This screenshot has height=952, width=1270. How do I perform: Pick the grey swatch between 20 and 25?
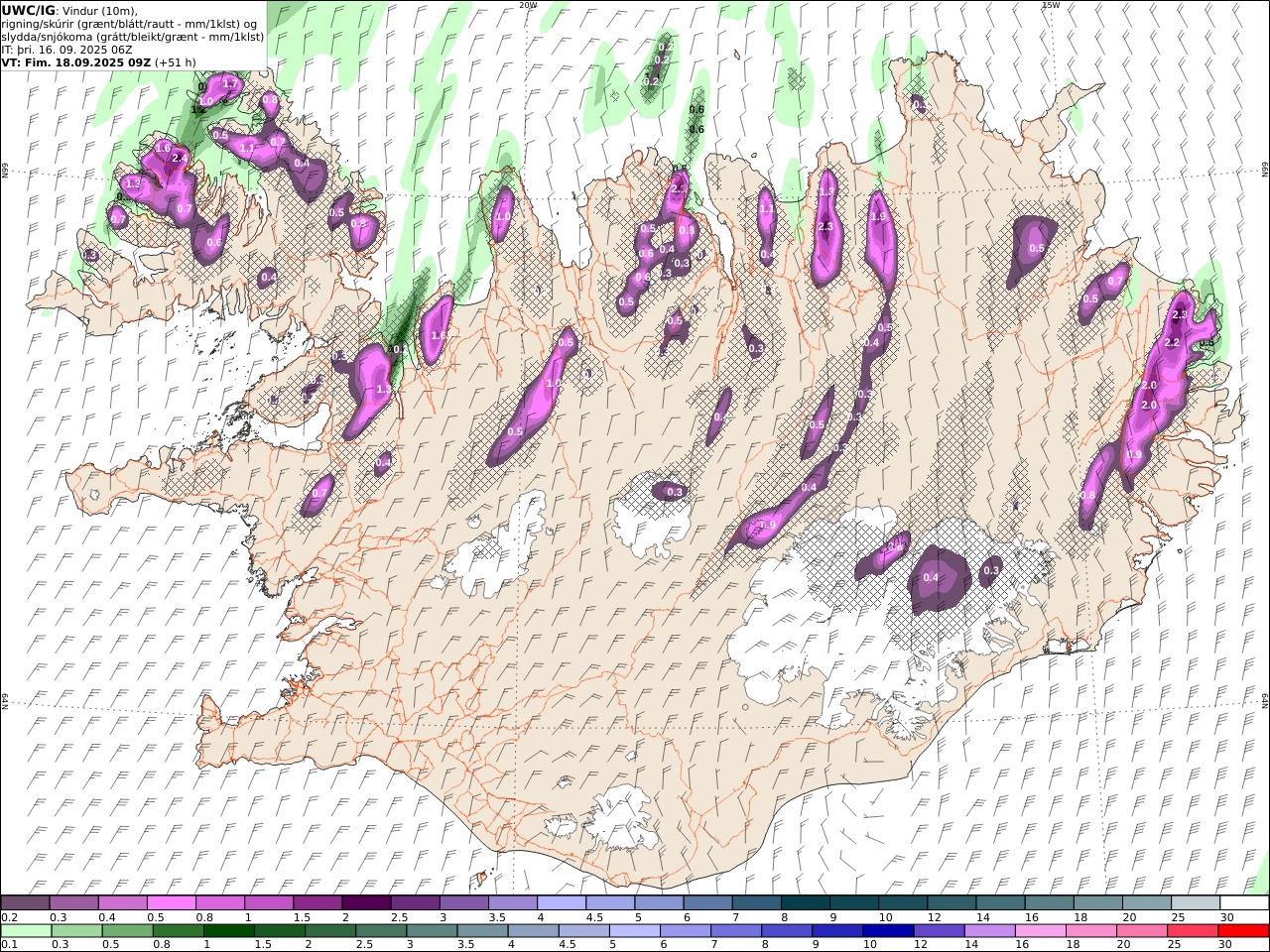tap(1146, 902)
